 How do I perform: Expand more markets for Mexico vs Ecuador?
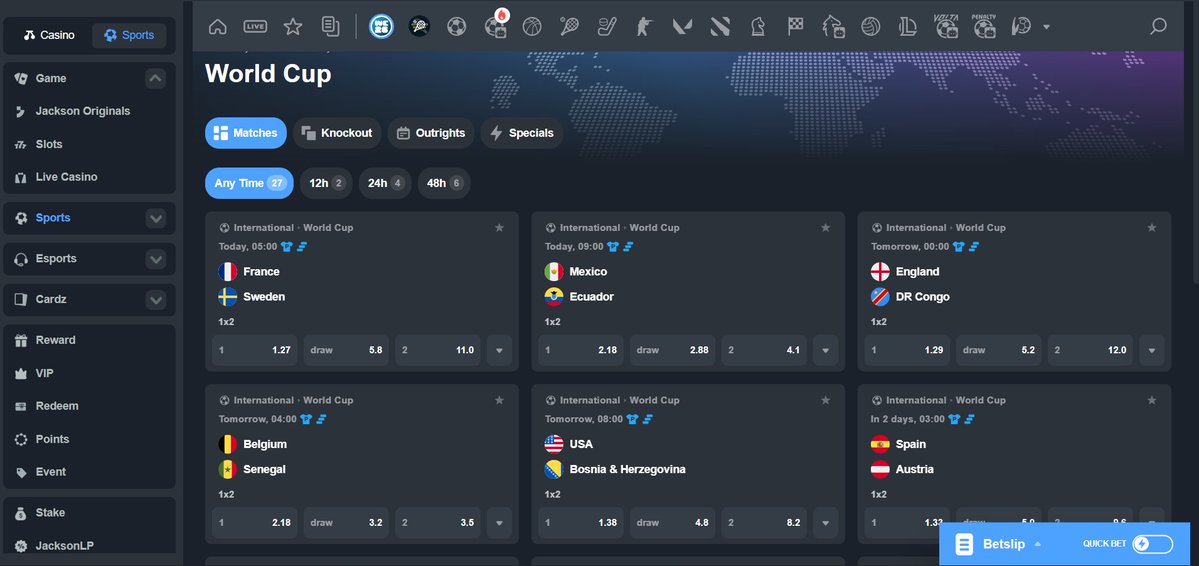pos(826,350)
